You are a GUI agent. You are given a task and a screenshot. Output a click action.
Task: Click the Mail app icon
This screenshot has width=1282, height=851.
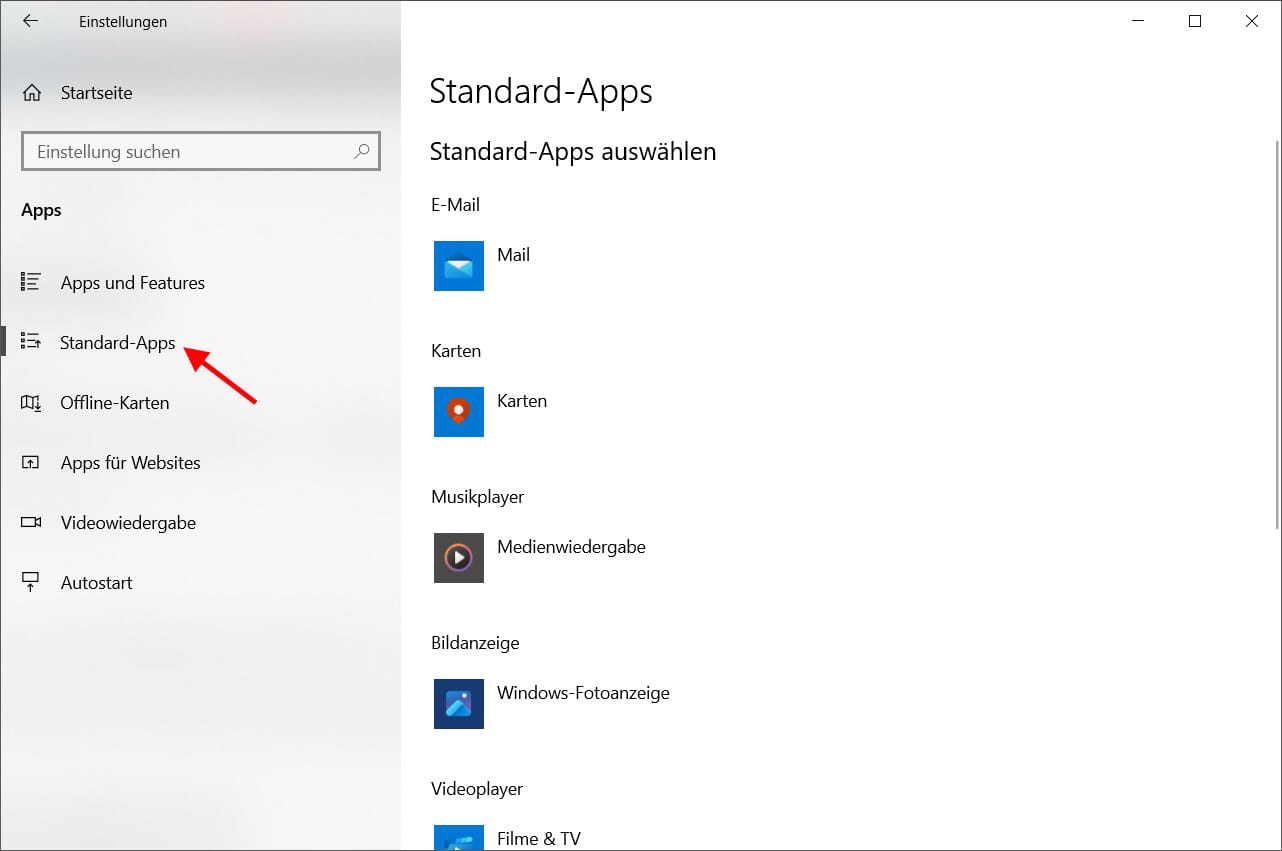click(x=459, y=266)
